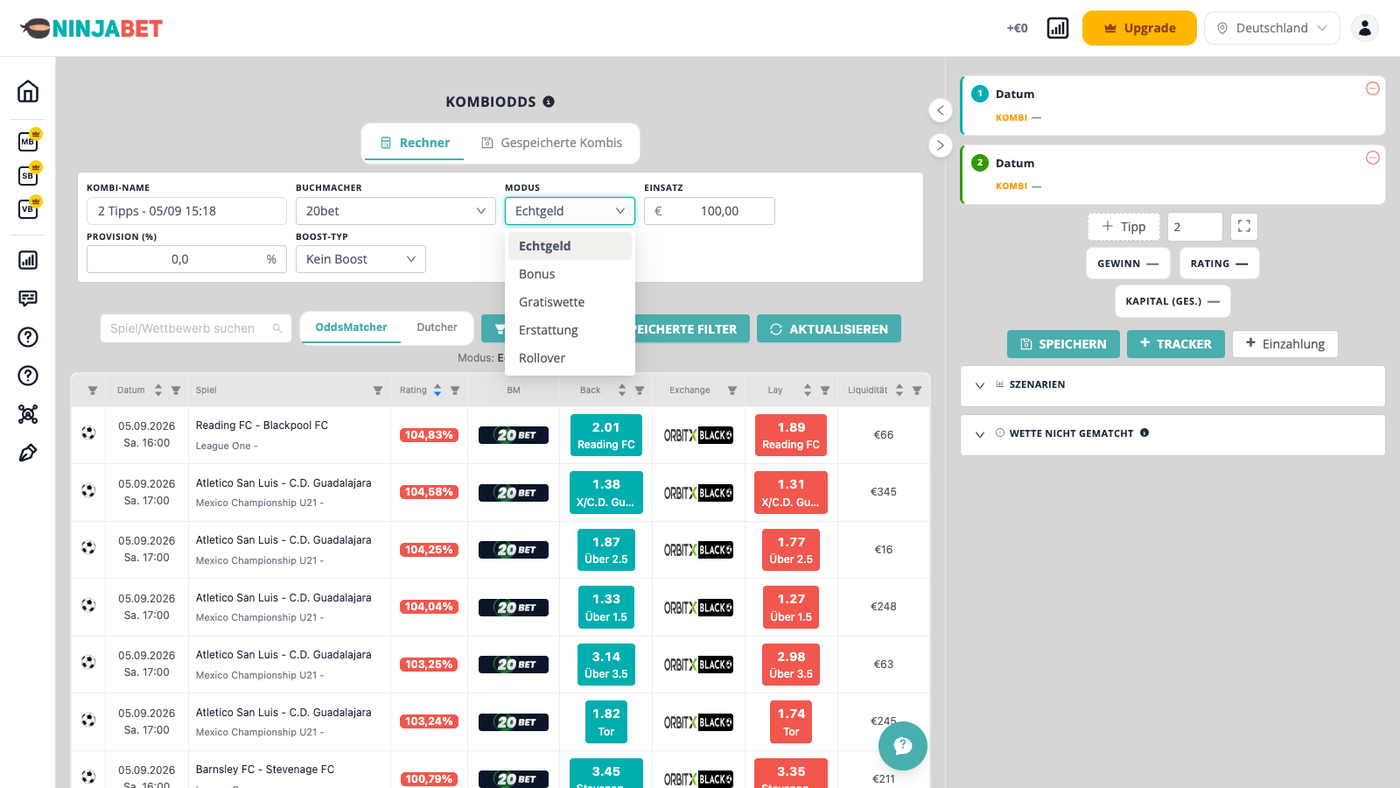Sort the Liquidität column

click(899, 390)
